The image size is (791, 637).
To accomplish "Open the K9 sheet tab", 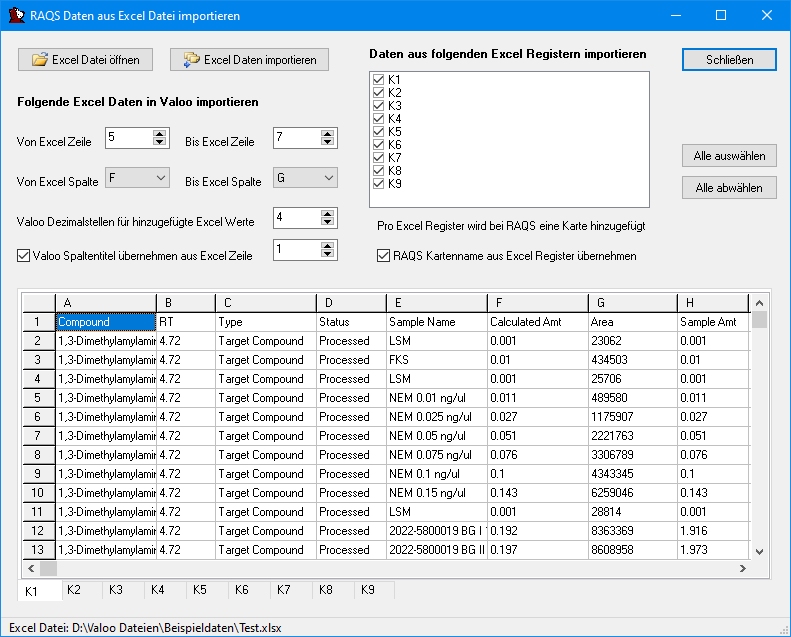I will tap(368, 590).
